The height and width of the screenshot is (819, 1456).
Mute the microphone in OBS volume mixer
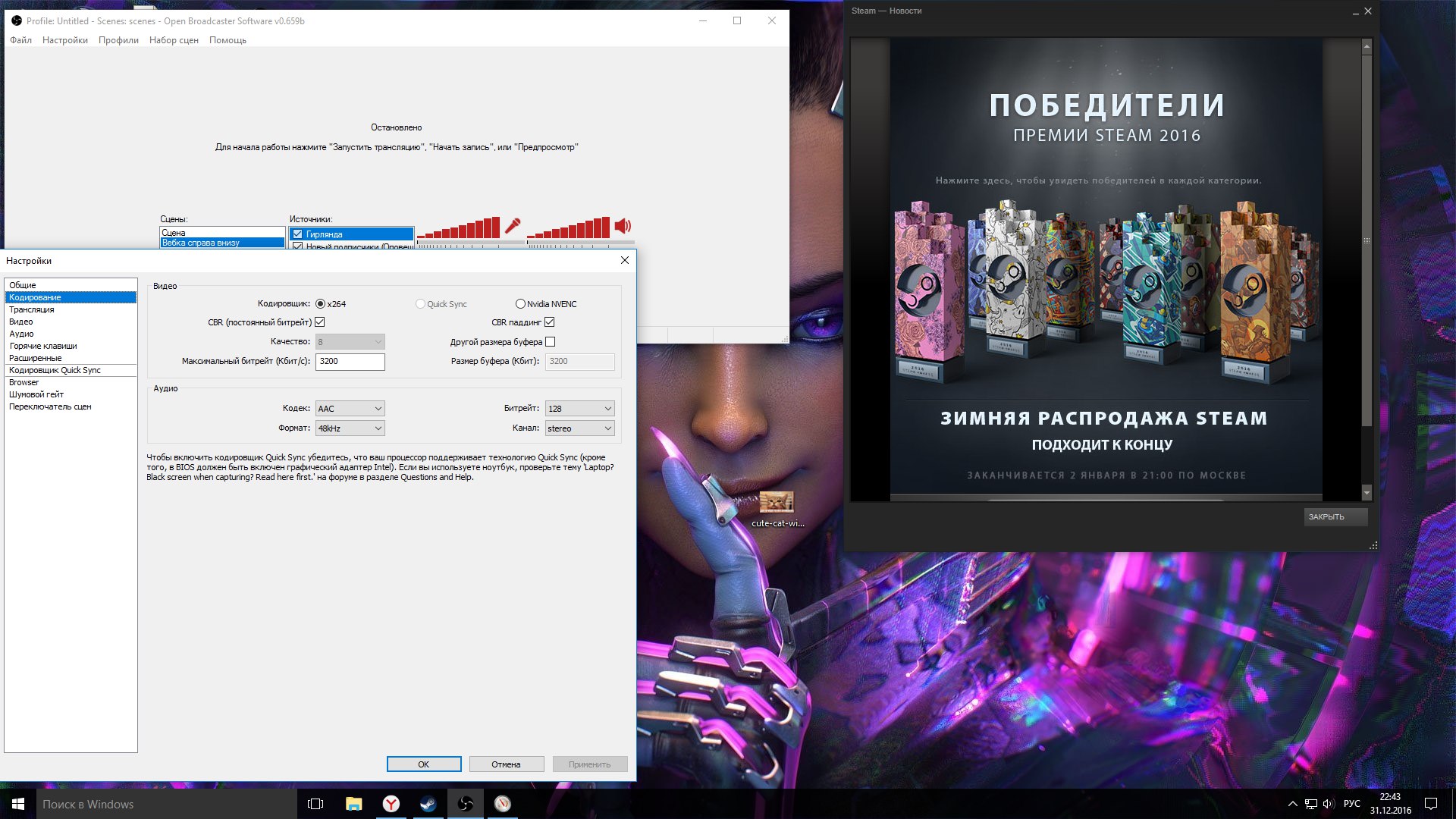click(x=512, y=224)
